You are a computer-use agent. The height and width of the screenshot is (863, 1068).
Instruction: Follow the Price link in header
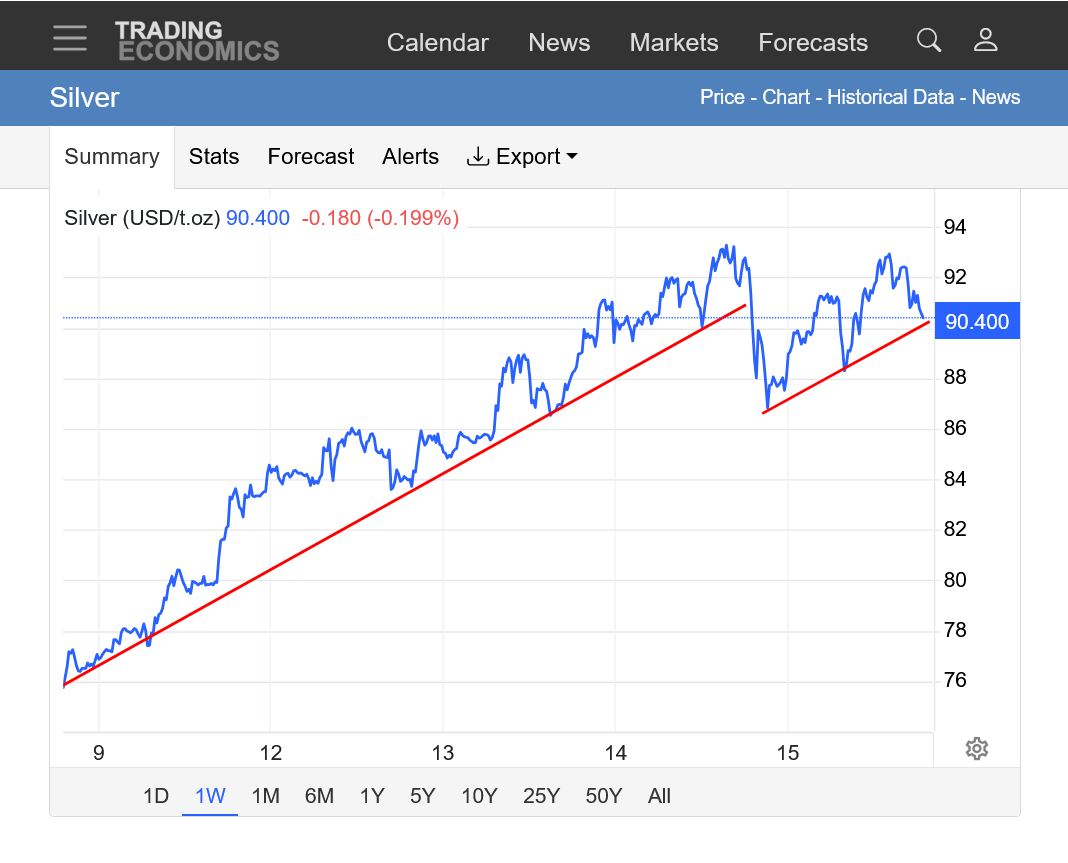(x=722, y=97)
